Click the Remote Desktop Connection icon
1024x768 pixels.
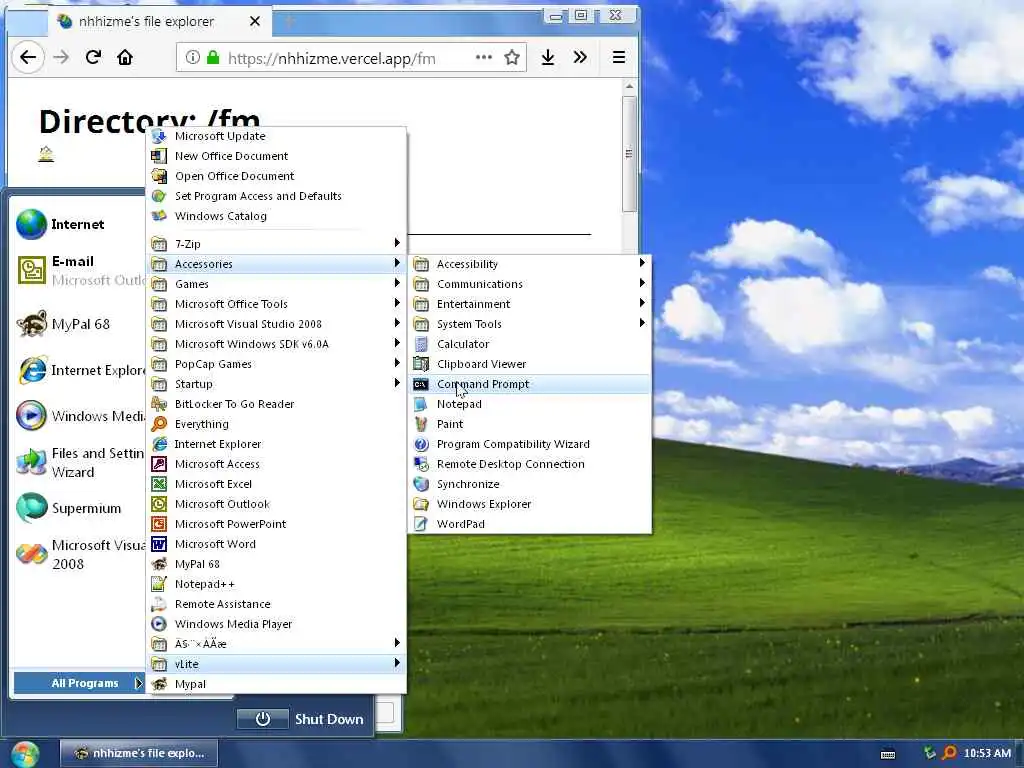coord(421,464)
